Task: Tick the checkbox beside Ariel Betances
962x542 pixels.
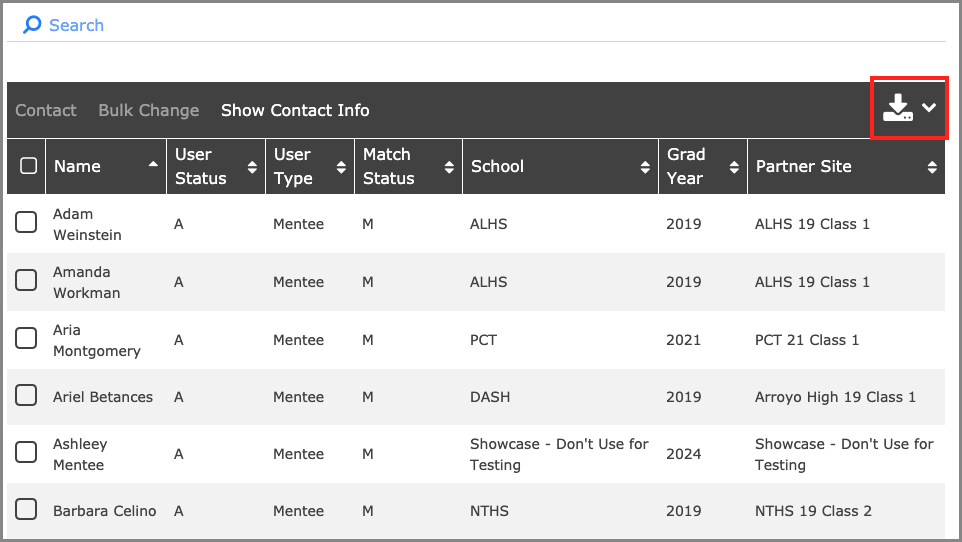Action: click(x=26, y=397)
